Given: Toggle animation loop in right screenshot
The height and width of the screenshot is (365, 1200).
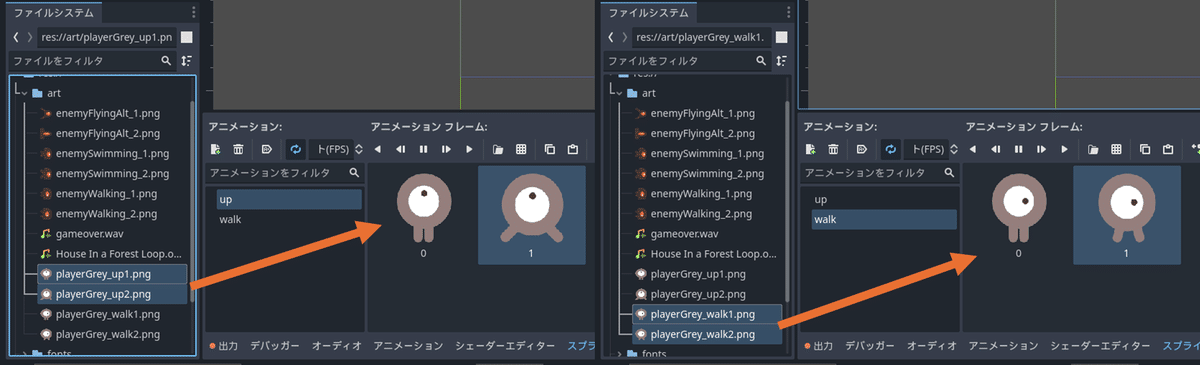Looking at the screenshot, I should (890, 149).
